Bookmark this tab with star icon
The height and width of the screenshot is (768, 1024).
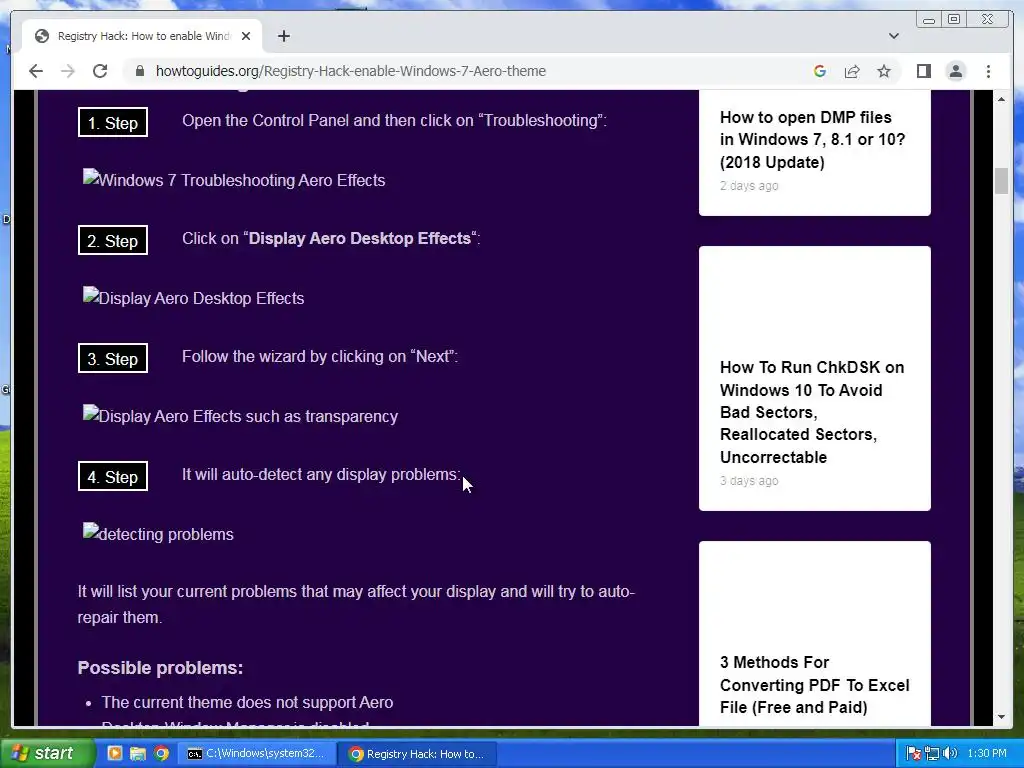[x=884, y=71]
